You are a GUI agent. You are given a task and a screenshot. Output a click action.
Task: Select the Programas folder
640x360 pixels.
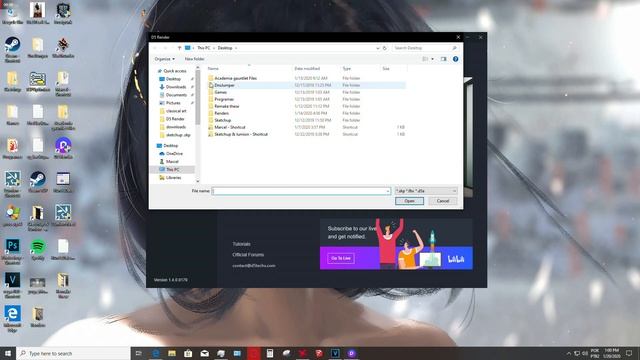coord(224,99)
